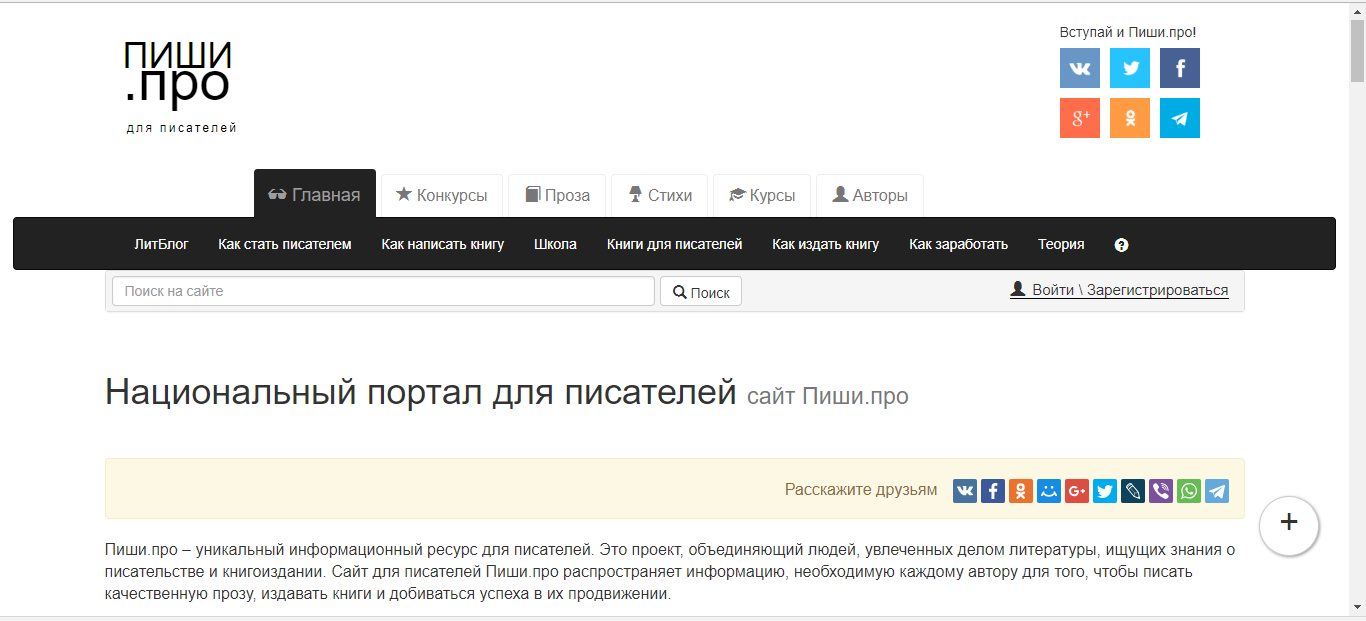Open the Telegram channel in header socials
The height and width of the screenshot is (621, 1366).
click(x=1180, y=118)
